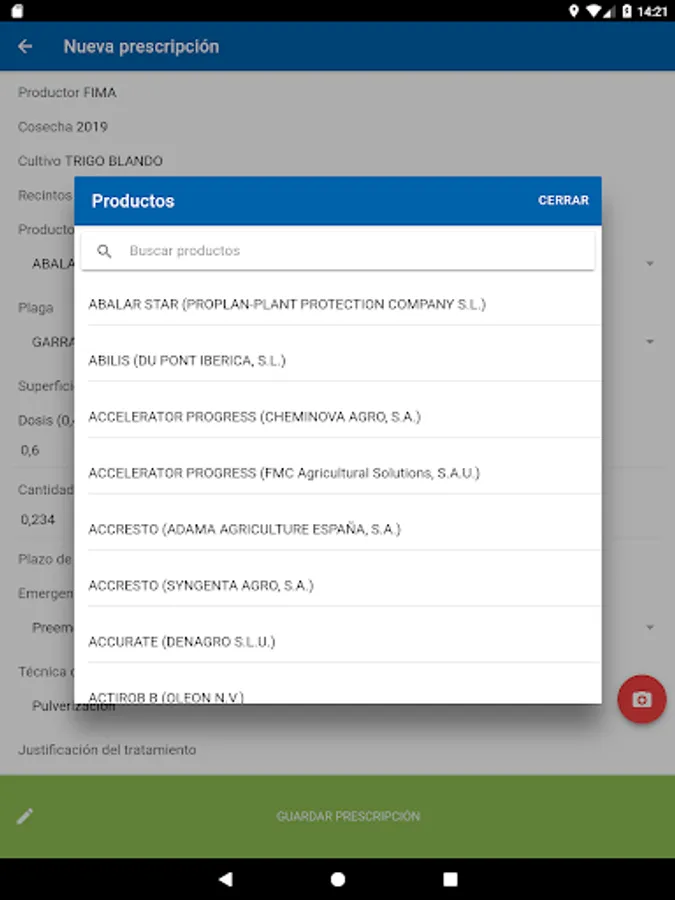Screen dimensions: 675x900
Task: Pick ACCRESTO from ADAMA AGRICULTURE ESPAÑA
Action: pos(344,529)
